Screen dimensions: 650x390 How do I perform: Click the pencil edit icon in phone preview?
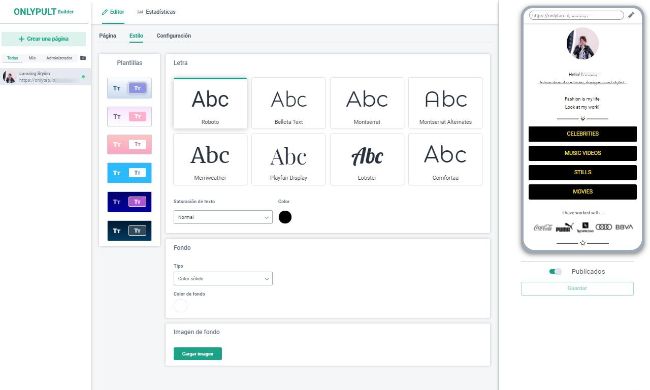(x=631, y=15)
